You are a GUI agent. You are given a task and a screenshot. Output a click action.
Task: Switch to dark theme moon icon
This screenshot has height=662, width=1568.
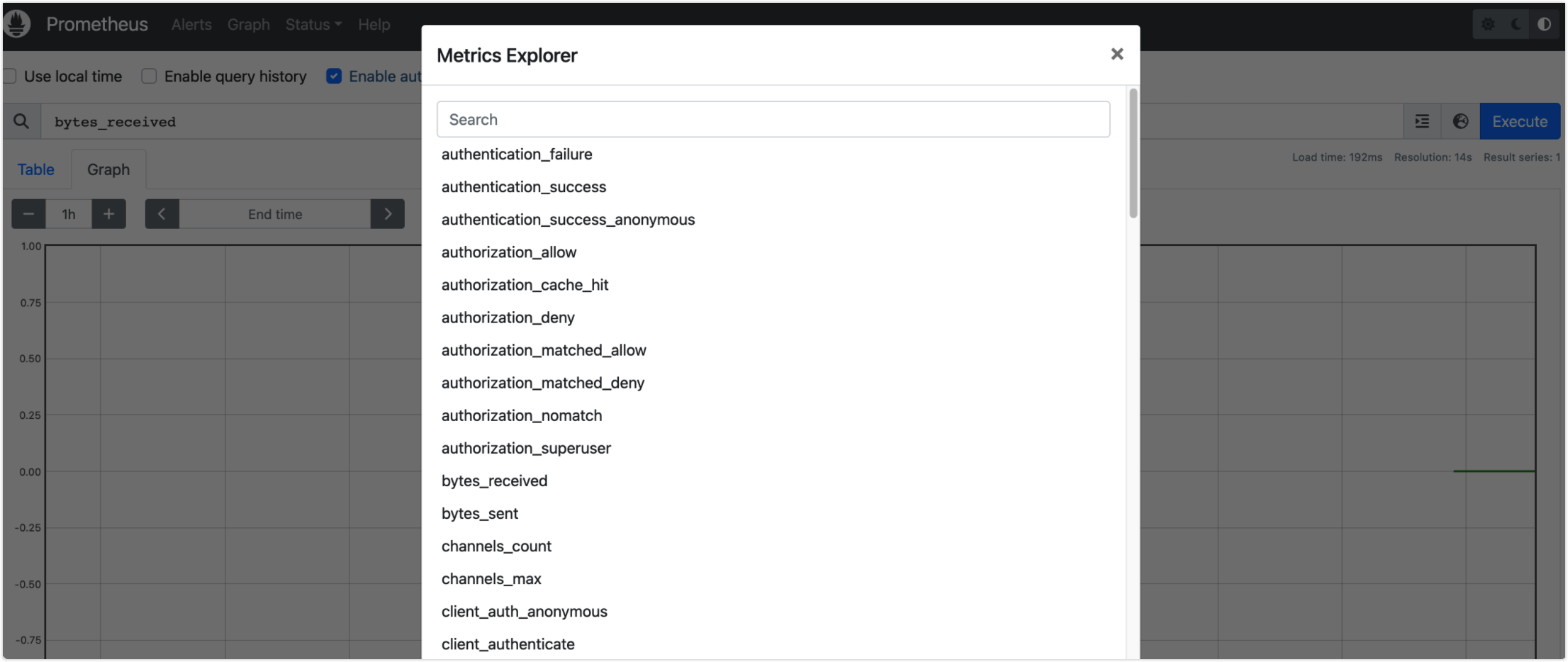coord(1516,24)
